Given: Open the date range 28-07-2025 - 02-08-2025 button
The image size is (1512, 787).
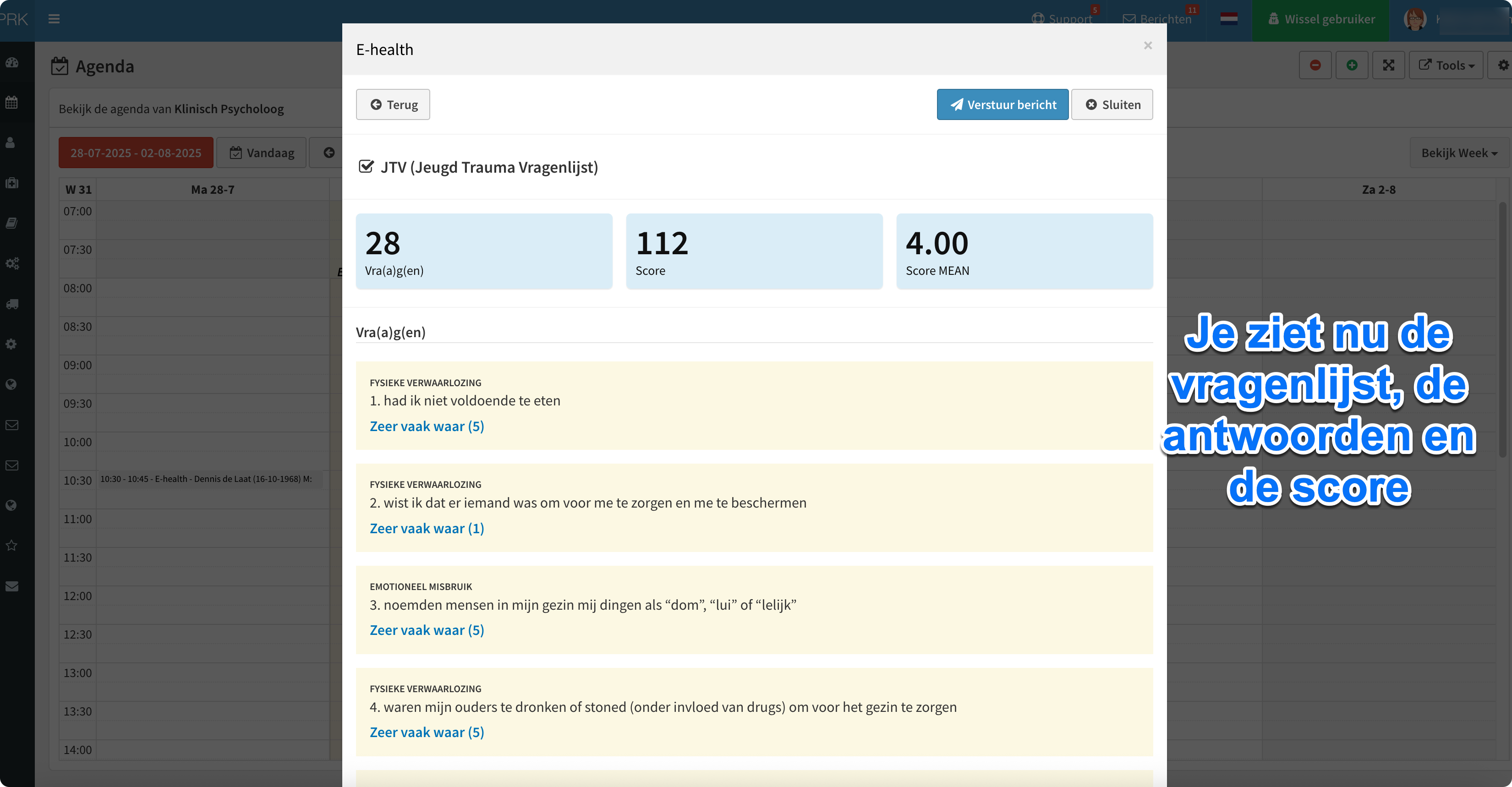Looking at the screenshot, I should 136,153.
